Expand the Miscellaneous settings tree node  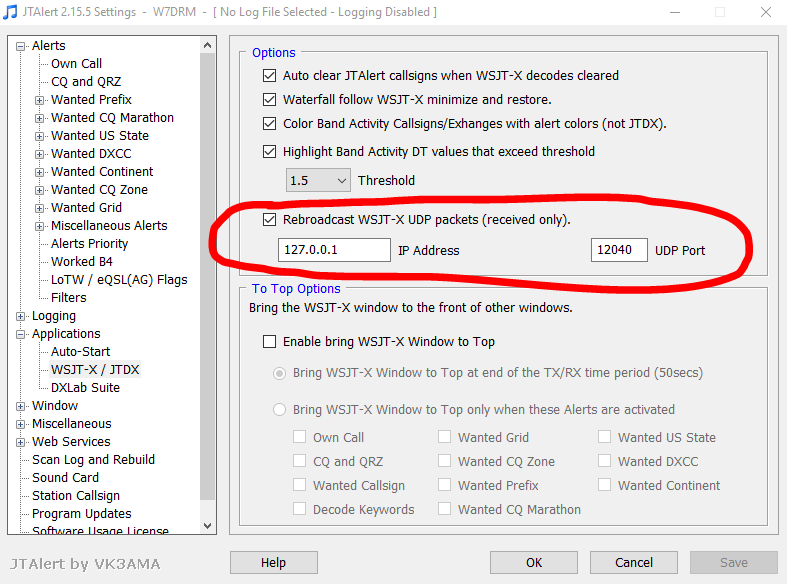21,424
